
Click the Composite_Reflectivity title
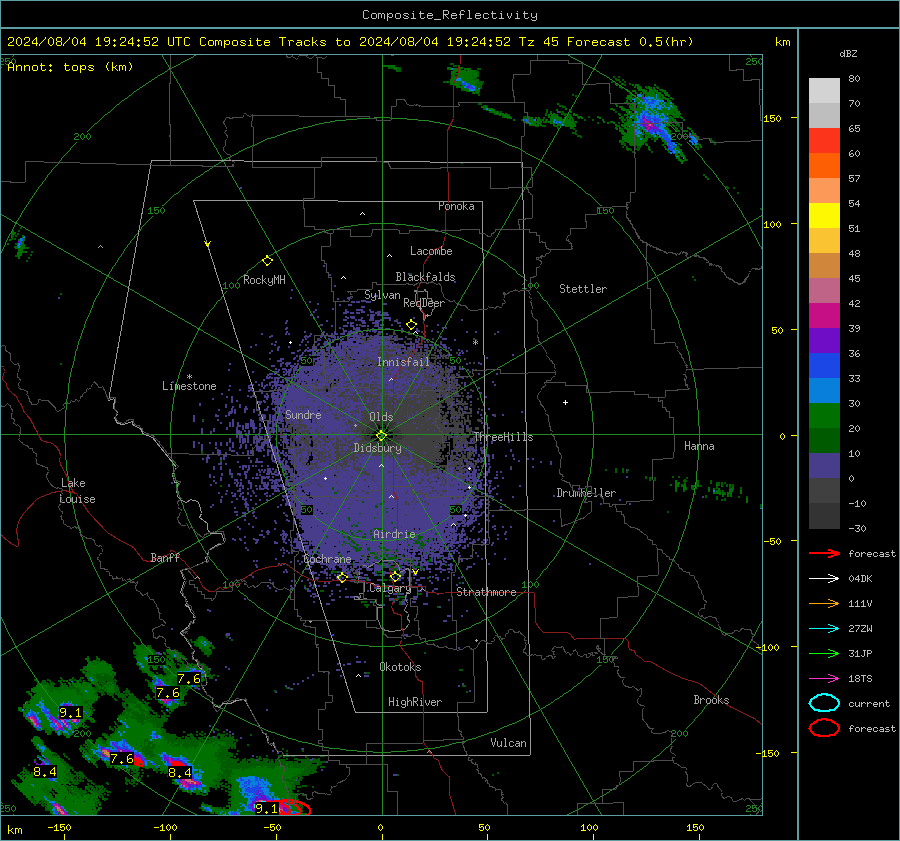point(450,15)
